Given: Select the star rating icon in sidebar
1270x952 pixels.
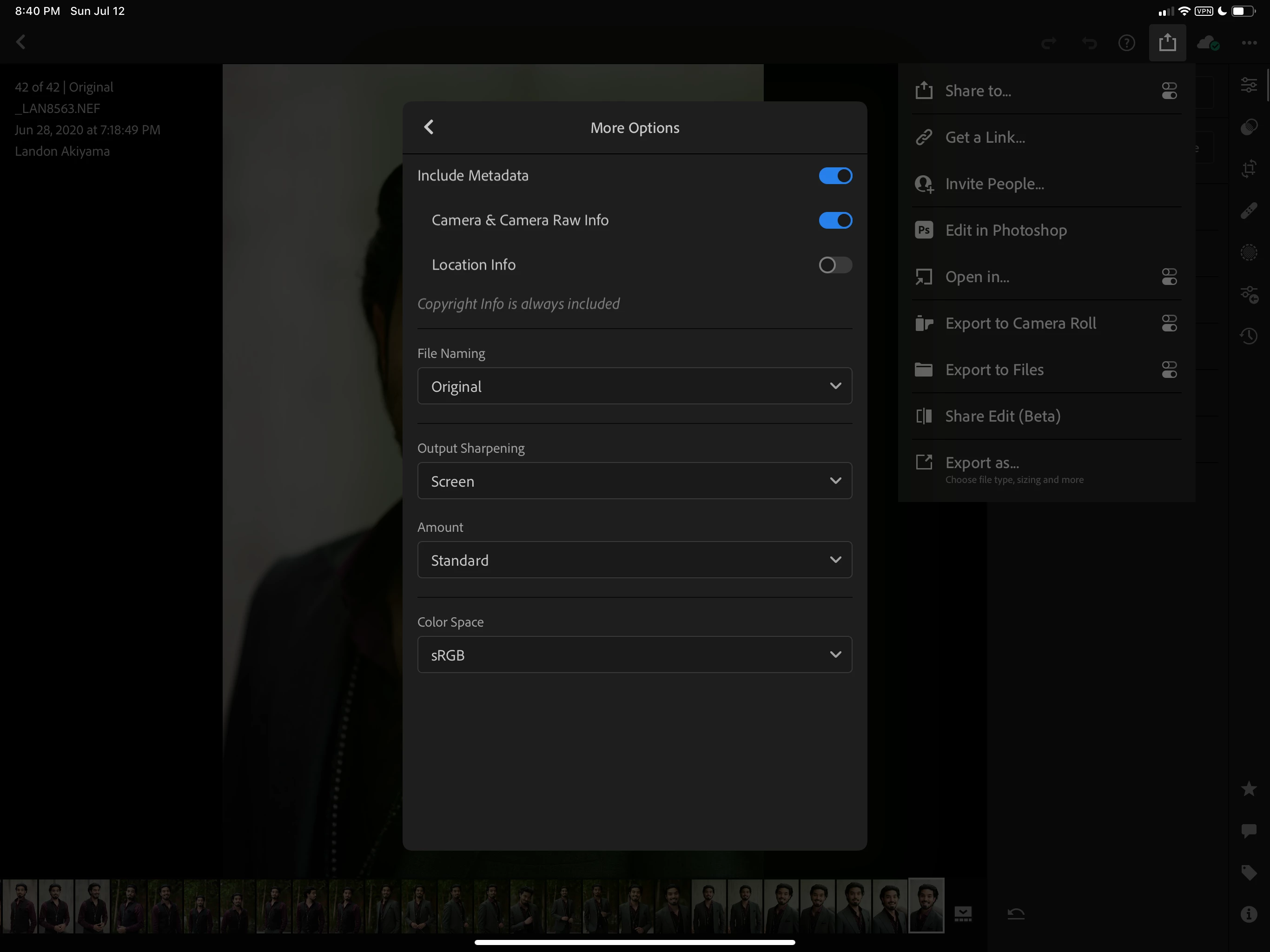Looking at the screenshot, I should (1248, 789).
